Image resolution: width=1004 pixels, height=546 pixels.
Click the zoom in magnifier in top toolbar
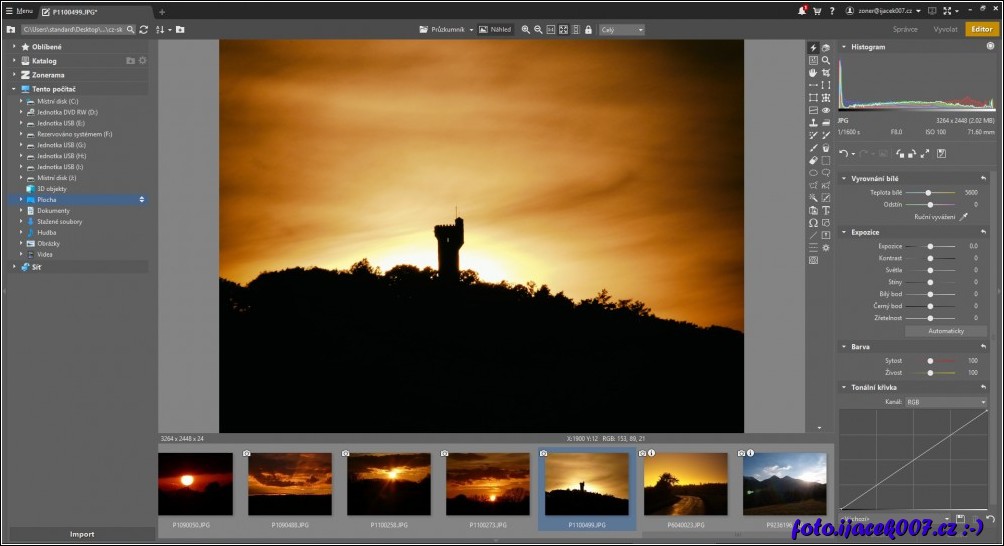pyautogui.click(x=525, y=29)
